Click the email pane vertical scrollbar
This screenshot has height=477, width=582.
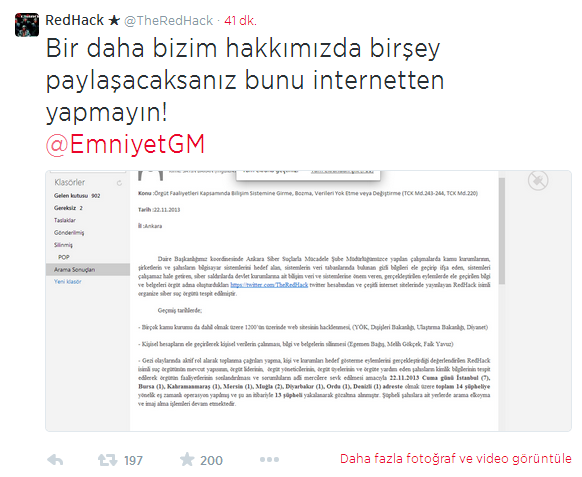coord(502,231)
